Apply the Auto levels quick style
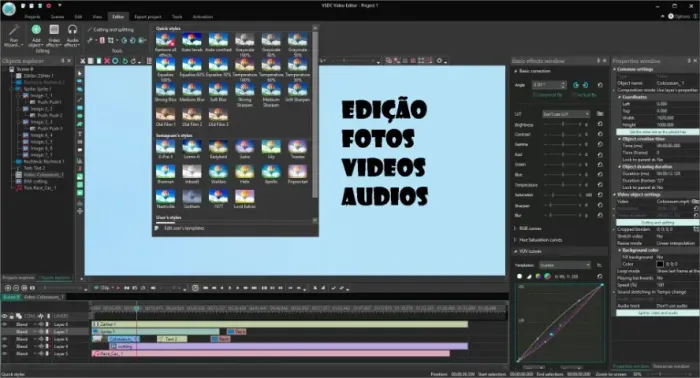This screenshot has width=700, height=378. tap(192, 43)
